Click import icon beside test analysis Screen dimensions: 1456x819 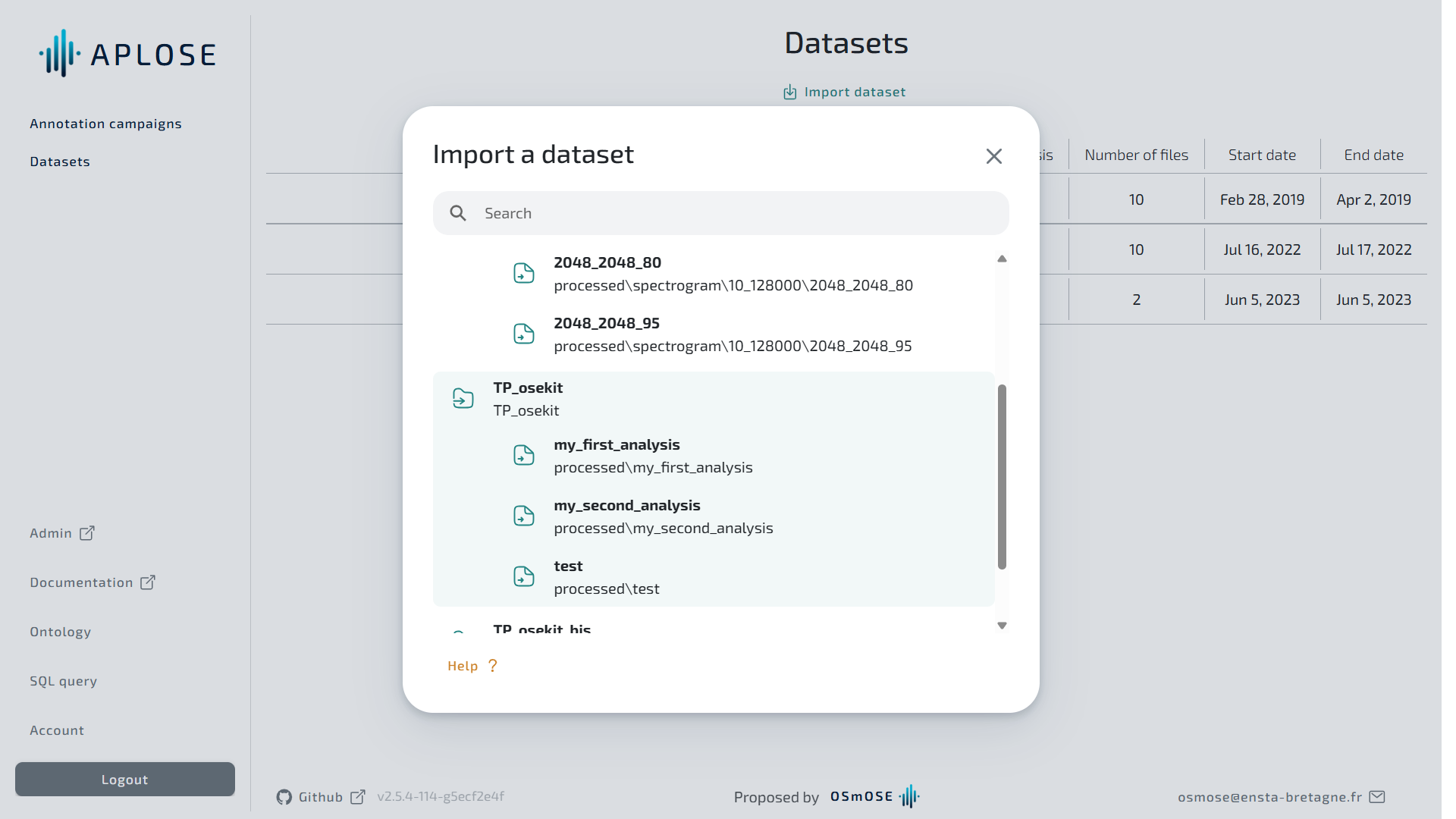click(x=524, y=576)
